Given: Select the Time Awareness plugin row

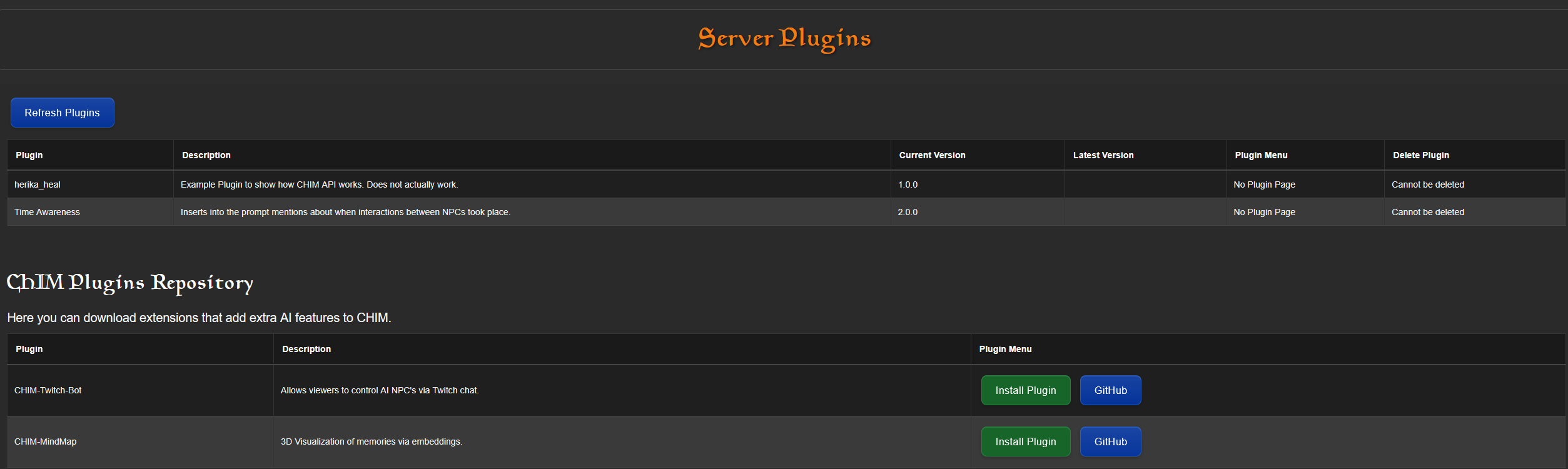Looking at the screenshot, I should (x=47, y=212).
